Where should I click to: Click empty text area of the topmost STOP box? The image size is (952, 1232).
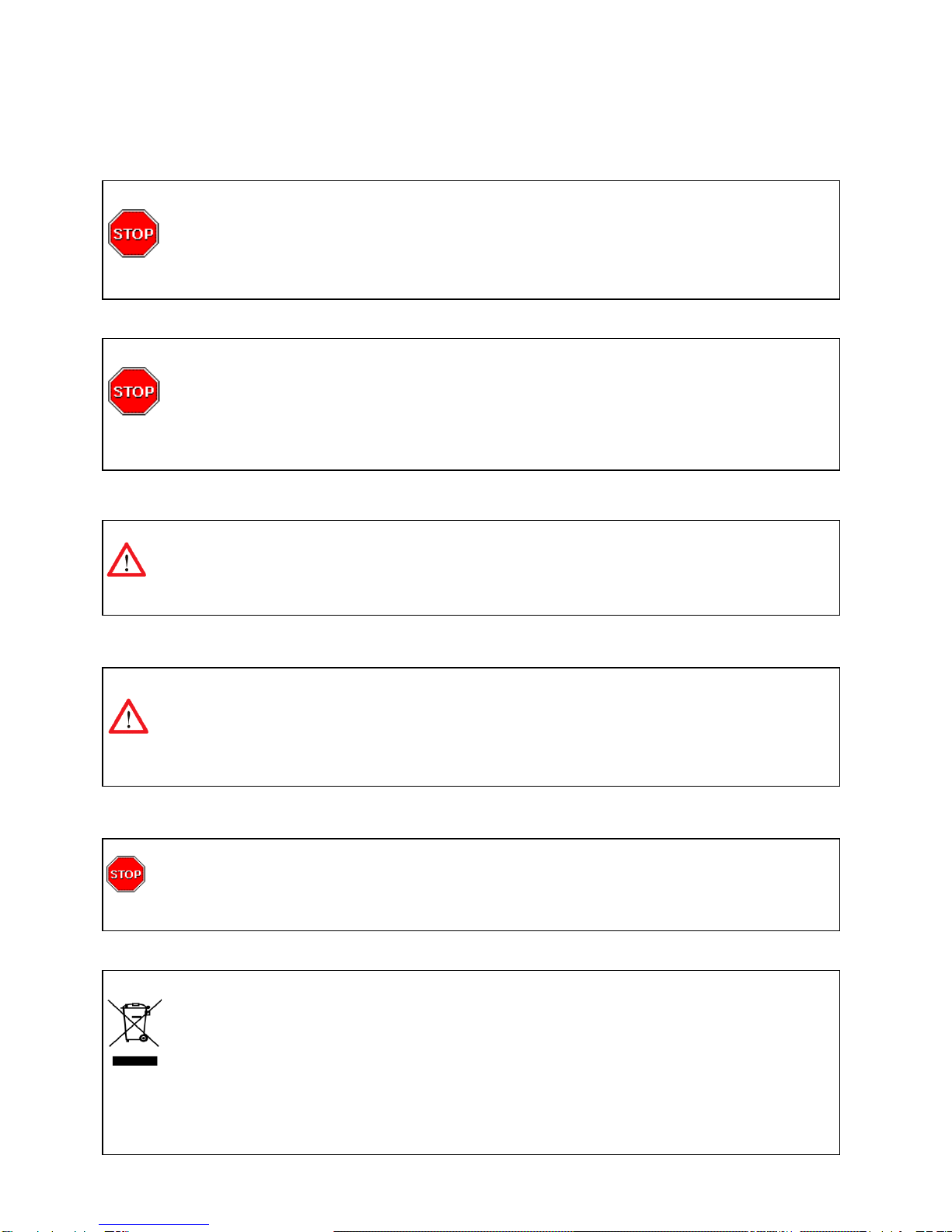tap(497, 240)
